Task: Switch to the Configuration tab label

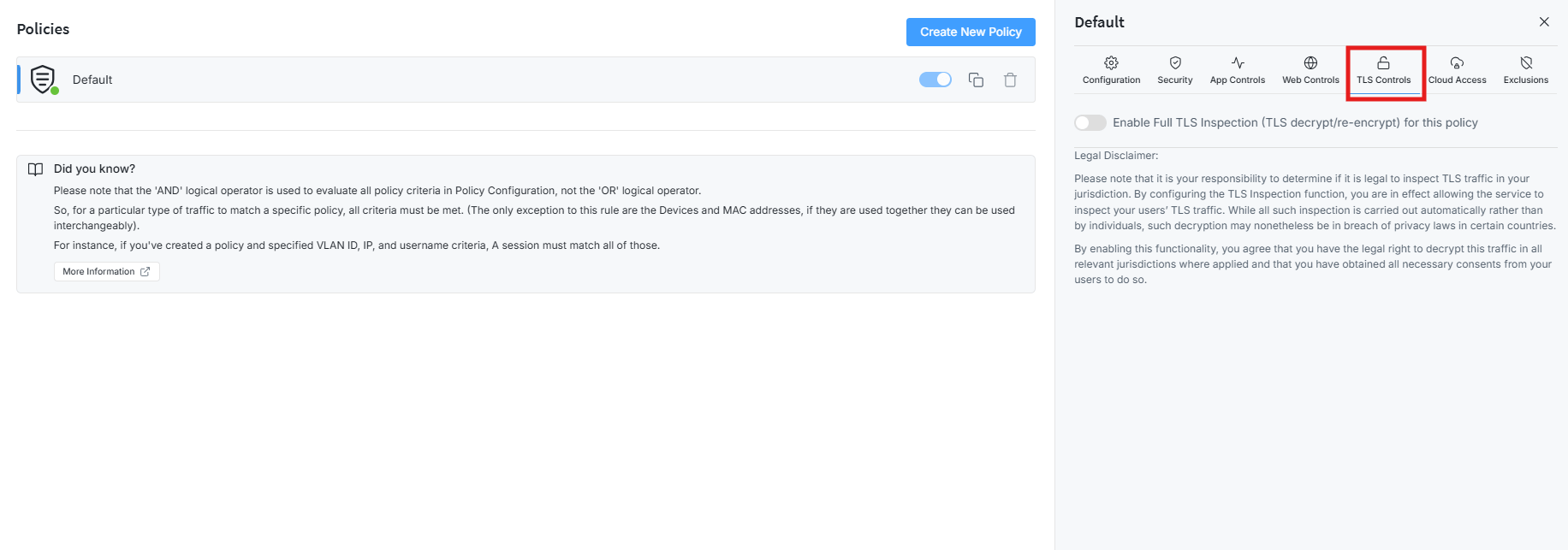Action: point(1111,80)
